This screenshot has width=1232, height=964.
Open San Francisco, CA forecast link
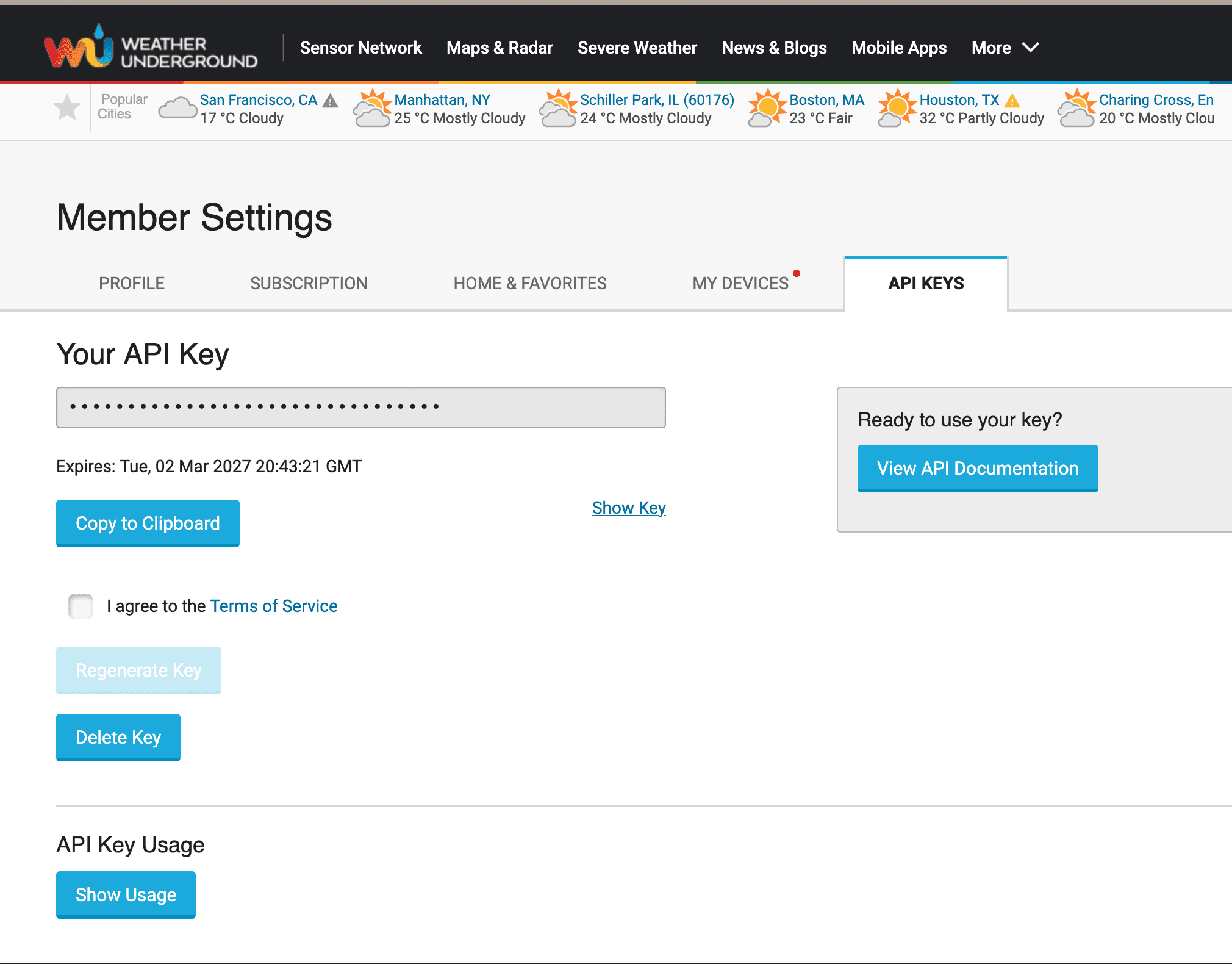[x=259, y=100]
